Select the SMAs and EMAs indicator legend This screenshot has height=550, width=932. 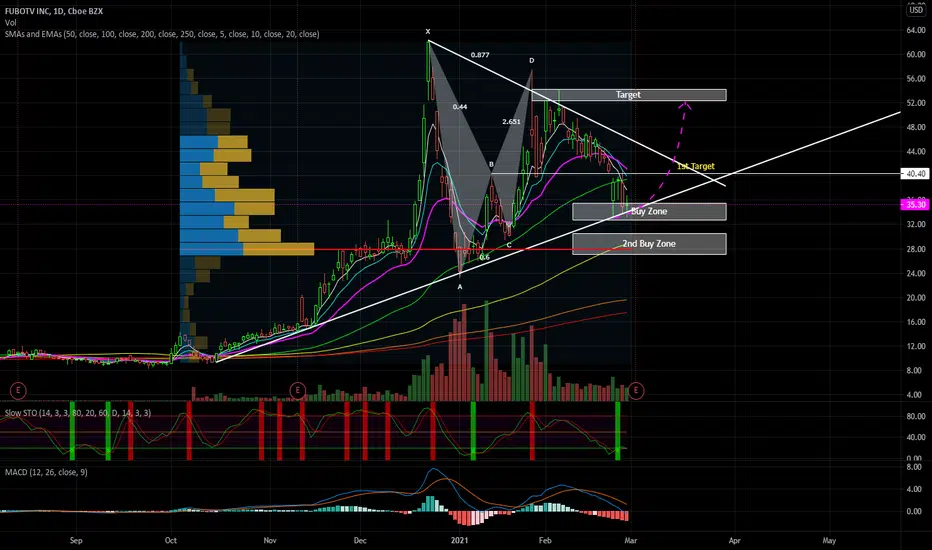pyautogui.click(x=162, y=34)
